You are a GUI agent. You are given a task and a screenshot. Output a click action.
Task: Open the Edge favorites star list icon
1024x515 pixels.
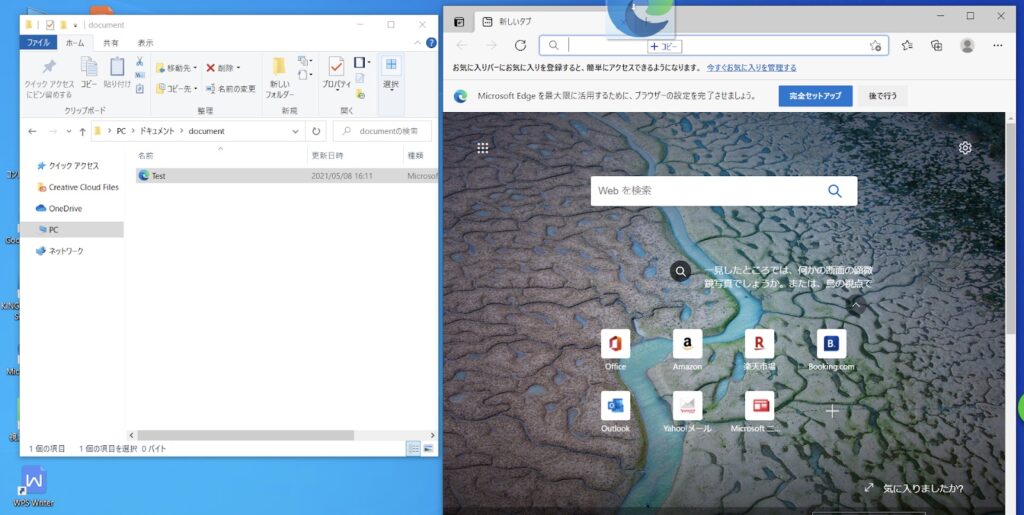[907, 45]
